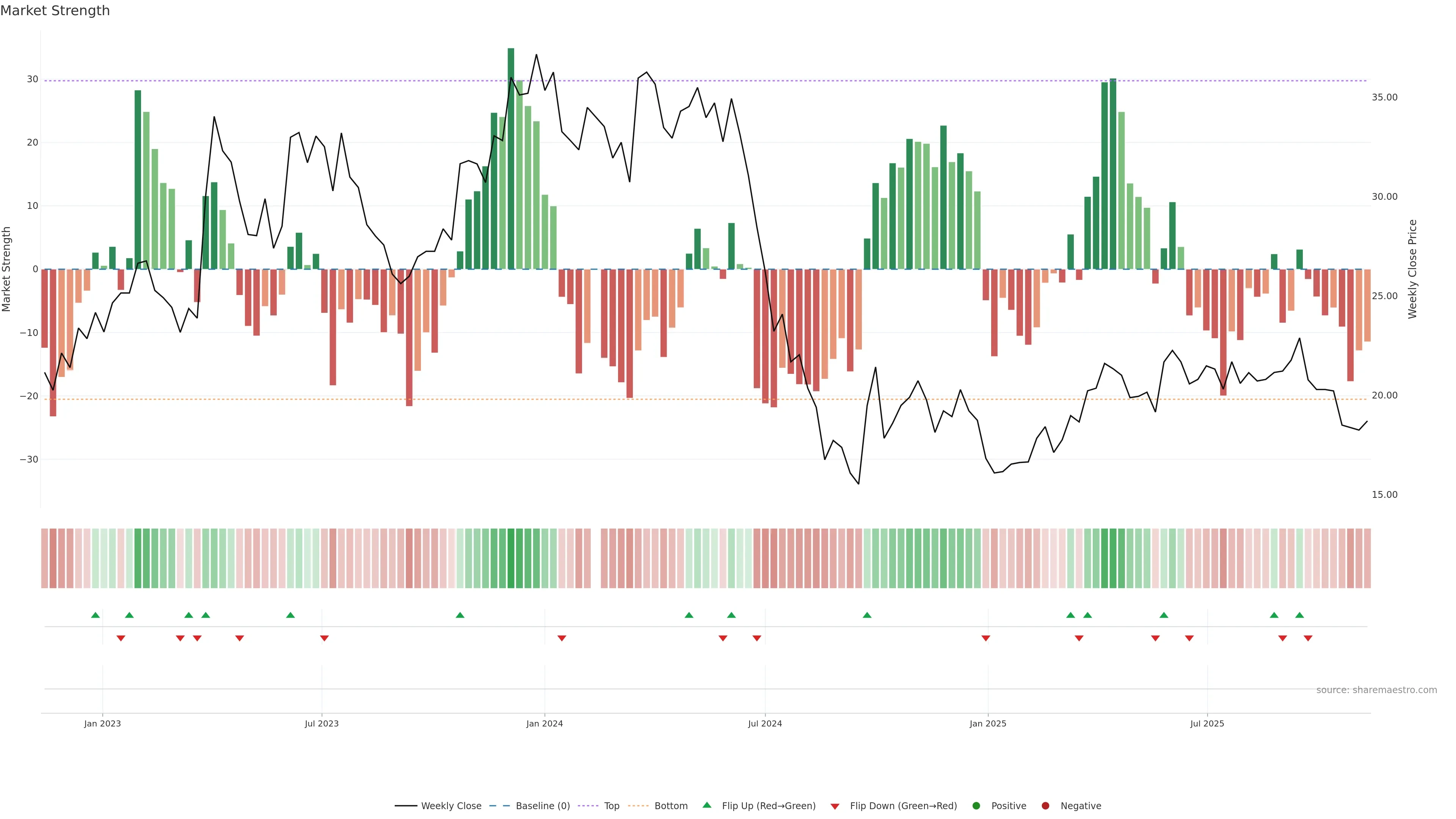
Task: Click the Jan 2024 x-axis label
Action: [x=544, y=724]
